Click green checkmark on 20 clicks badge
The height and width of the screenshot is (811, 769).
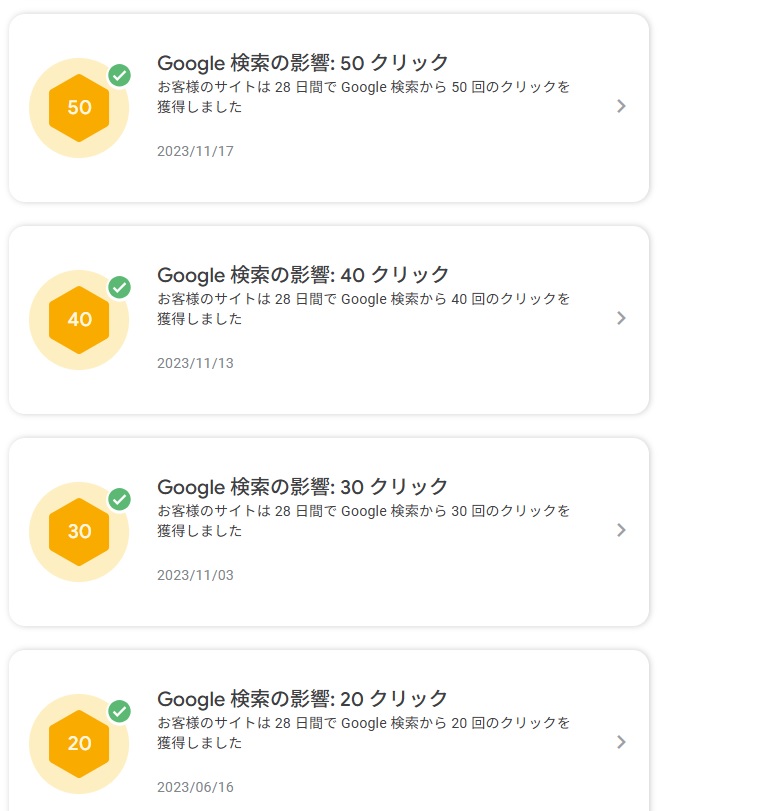119,712
